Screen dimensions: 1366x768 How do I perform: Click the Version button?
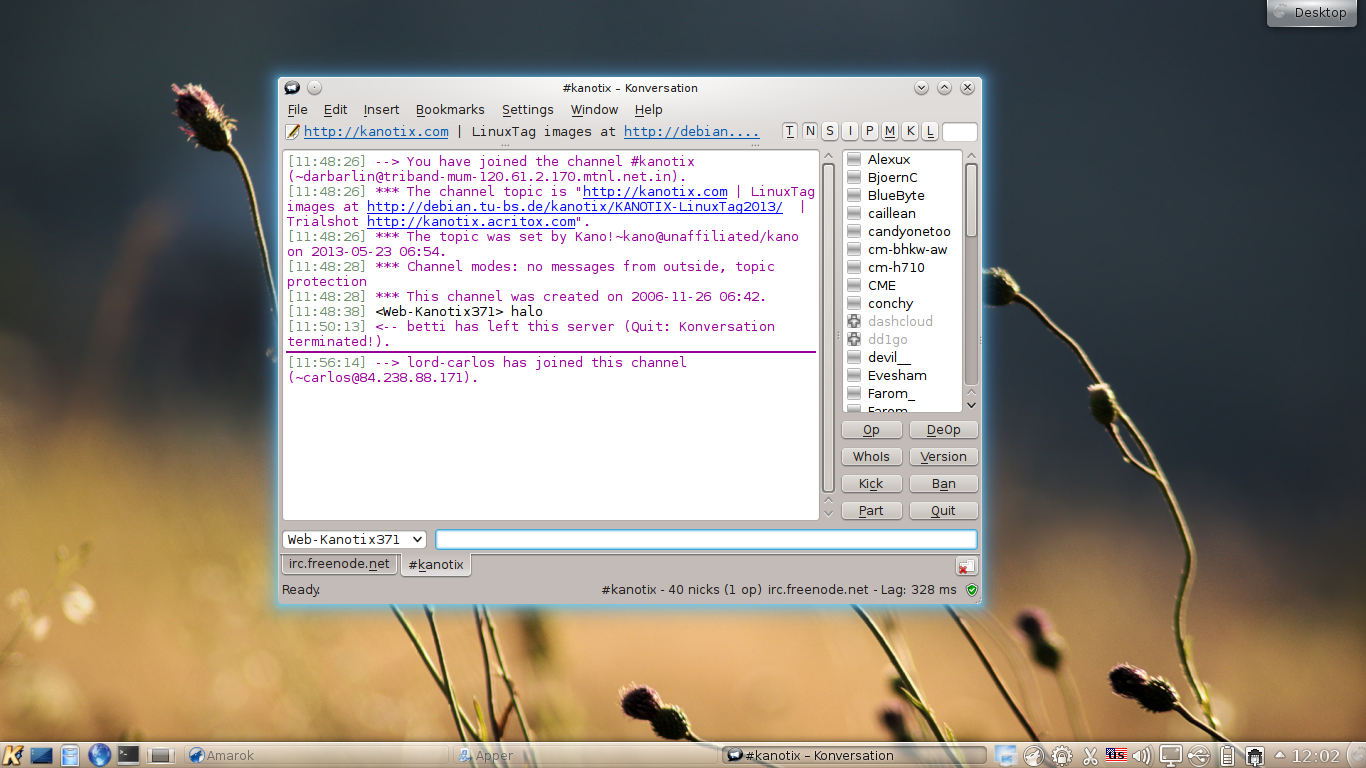click(943, 457)
